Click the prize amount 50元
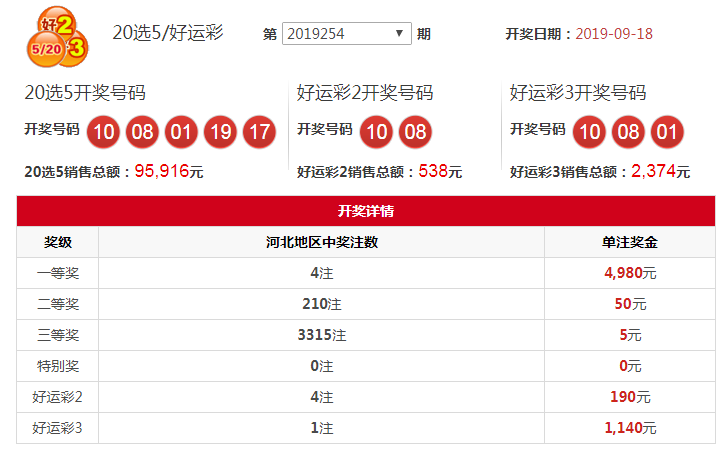This screenshot has height=451, width=722. [630, 304]
